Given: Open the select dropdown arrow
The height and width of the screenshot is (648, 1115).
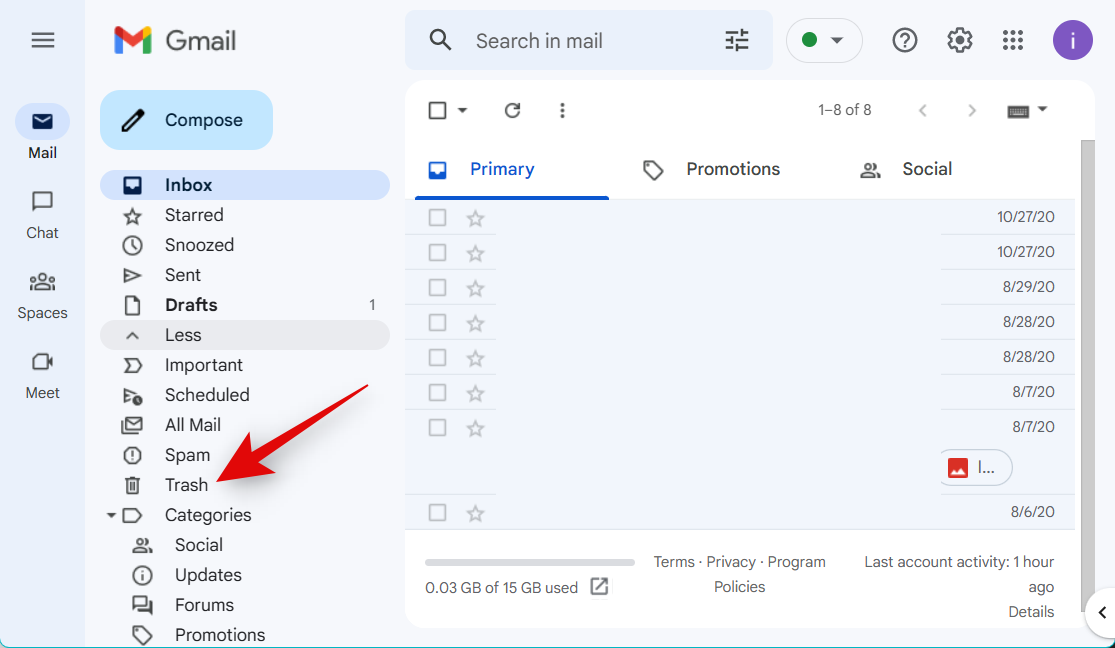Looking at the screenshot, I should [462, 110].
